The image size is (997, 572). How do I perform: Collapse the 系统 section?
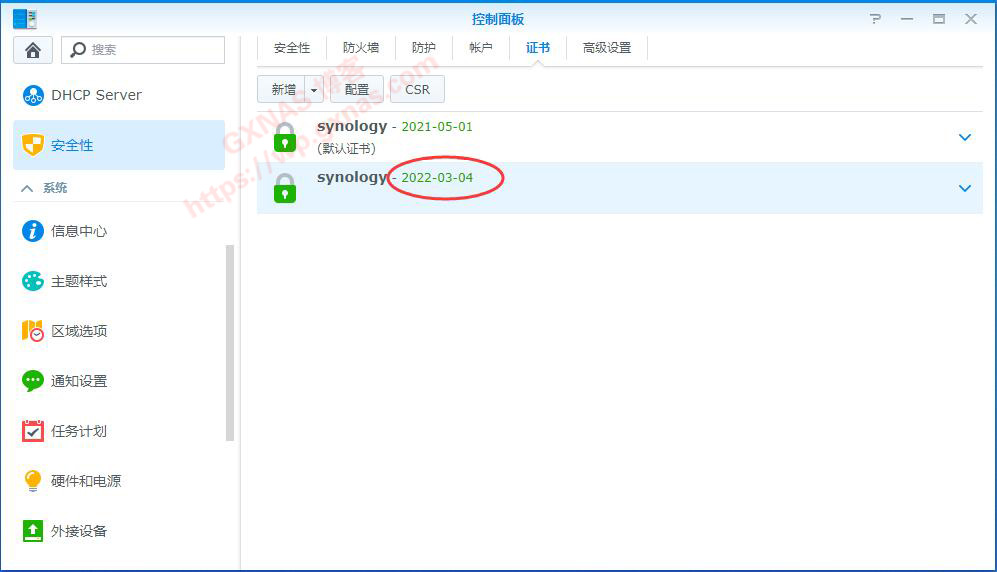pos(27,188)
